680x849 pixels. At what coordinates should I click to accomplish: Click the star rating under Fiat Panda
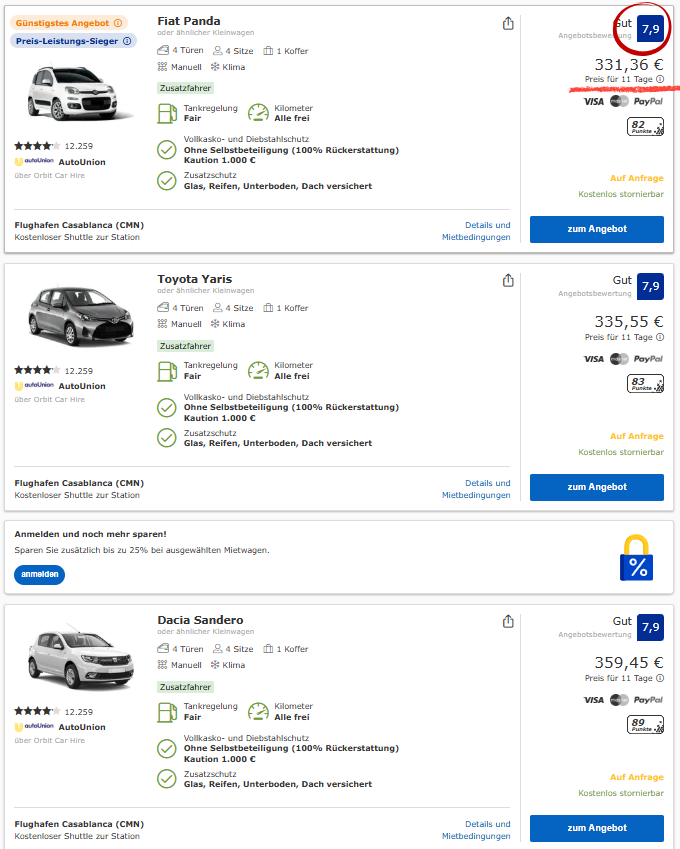point(37,146)
